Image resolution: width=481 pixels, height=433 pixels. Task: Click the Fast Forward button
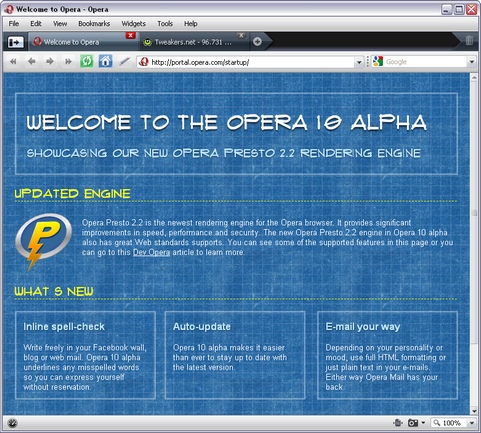coord(68,61)
